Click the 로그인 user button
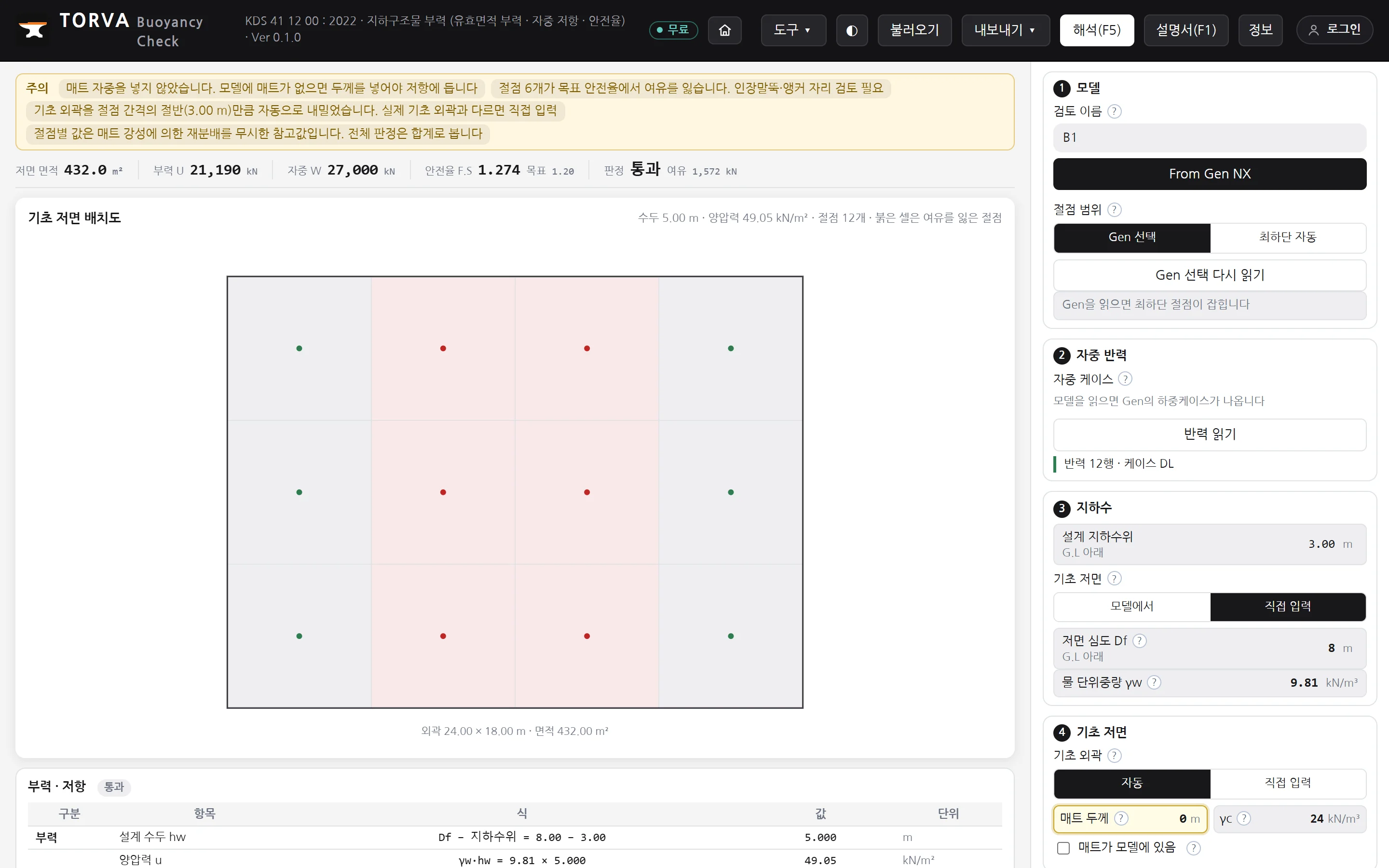1389x868 pixels. point(1334,30)
